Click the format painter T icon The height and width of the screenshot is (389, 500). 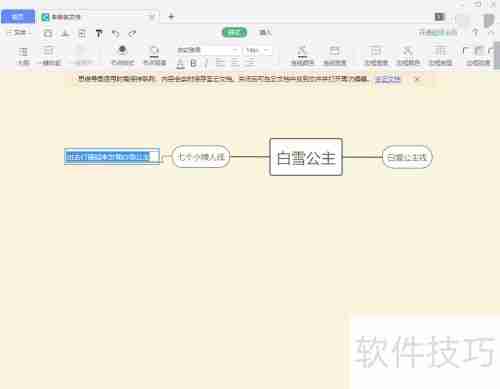click(x=99, y=33)
